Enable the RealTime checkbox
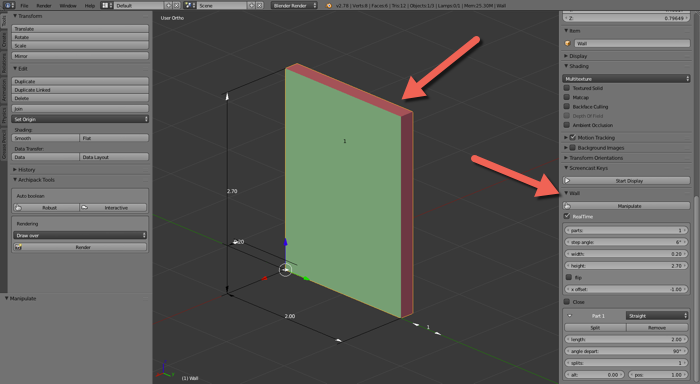Screen dimensions: 700x384 point(567,216)
